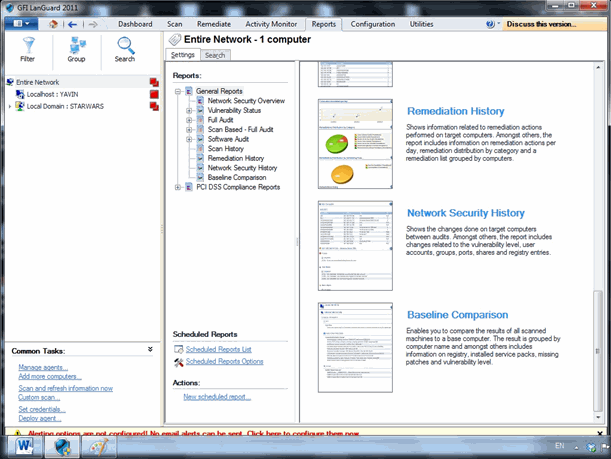Open the Group computers tool
Image resolution: width=611 pixels, height=459 pixels.
pyautogui.click(x=76, y=49)
